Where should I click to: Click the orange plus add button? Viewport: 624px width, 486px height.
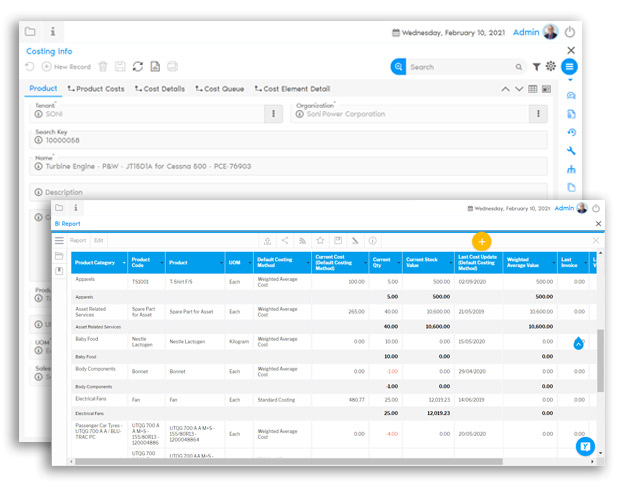coord(481,241)
